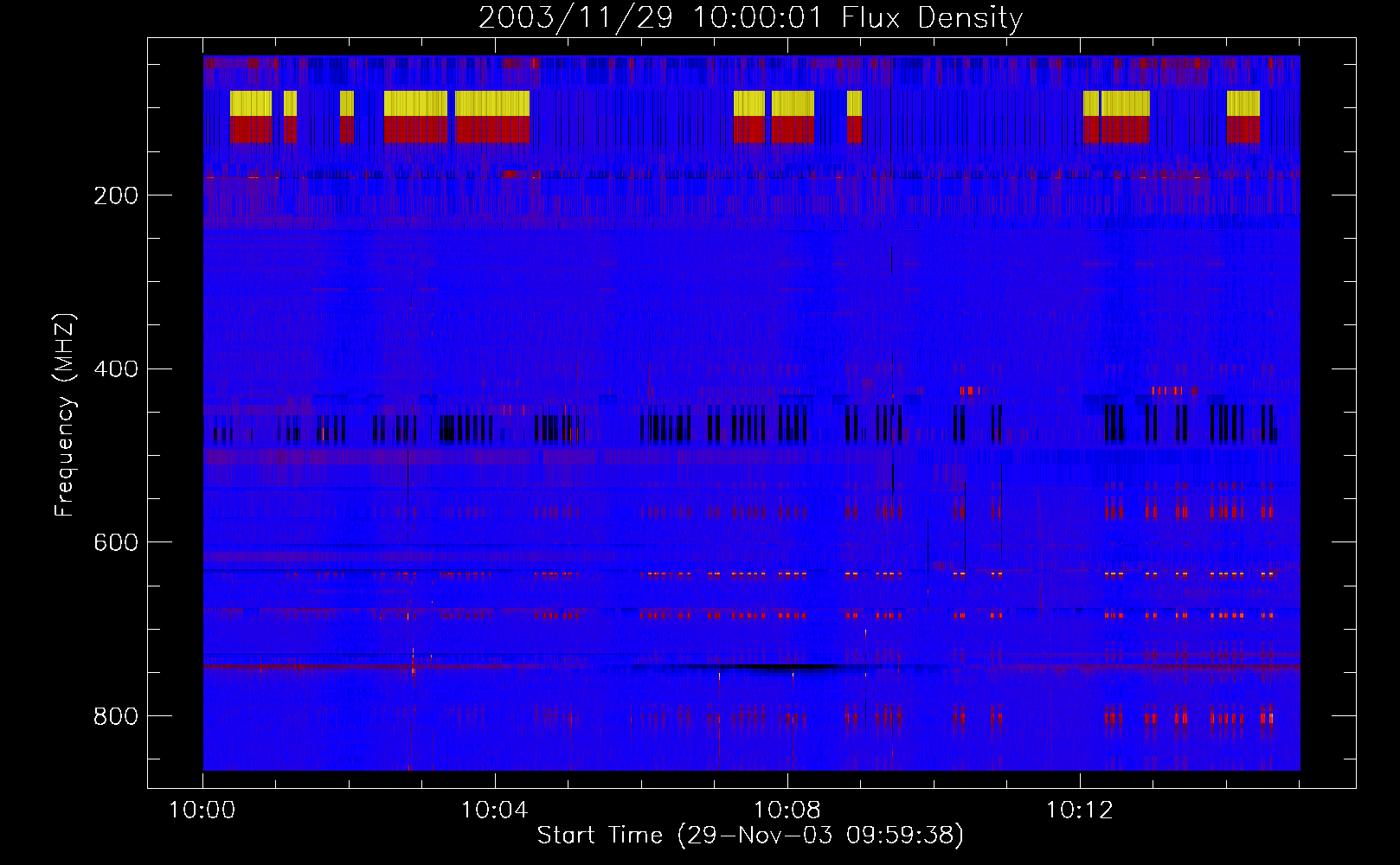Screen dimensions: 1400x865
Task: Click the 400 frequency tick label
Action: click(116, 369)
